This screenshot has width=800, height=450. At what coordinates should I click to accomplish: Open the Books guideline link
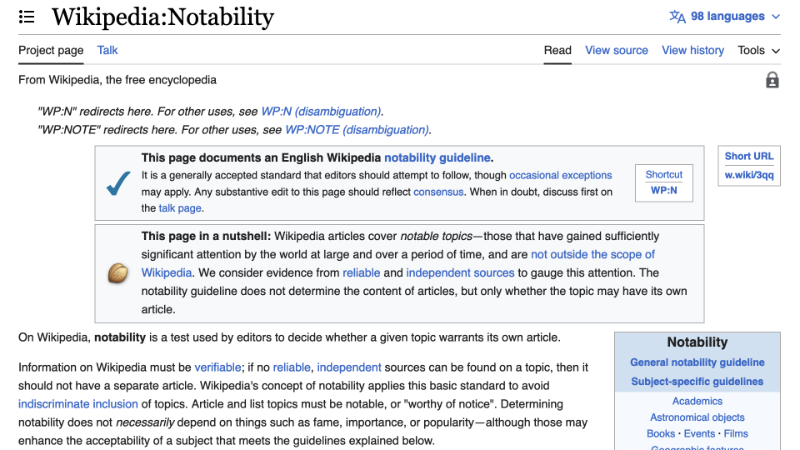click(x=661, y=434)
